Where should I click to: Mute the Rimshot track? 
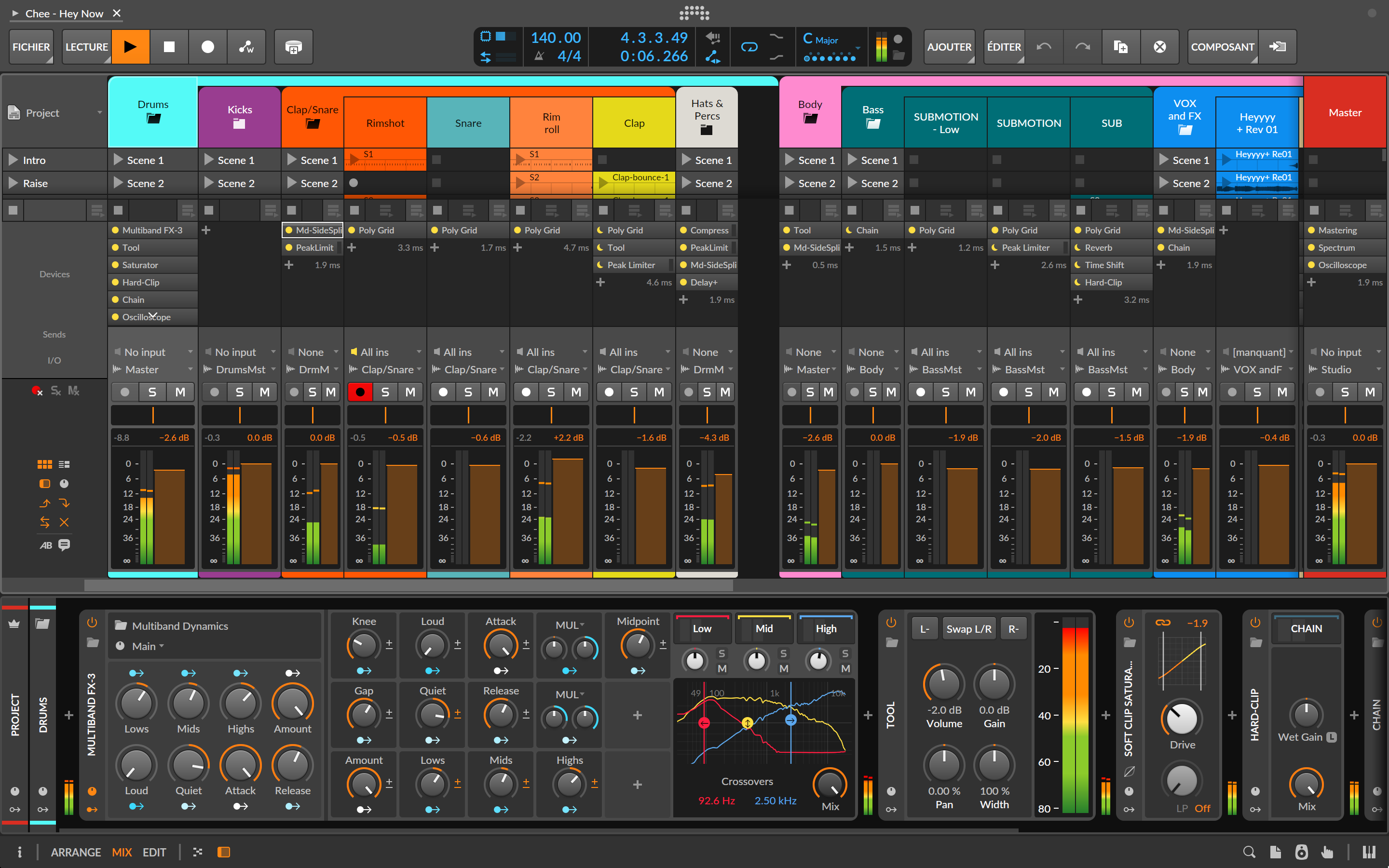pyautogui.click(x=410, y=392)
